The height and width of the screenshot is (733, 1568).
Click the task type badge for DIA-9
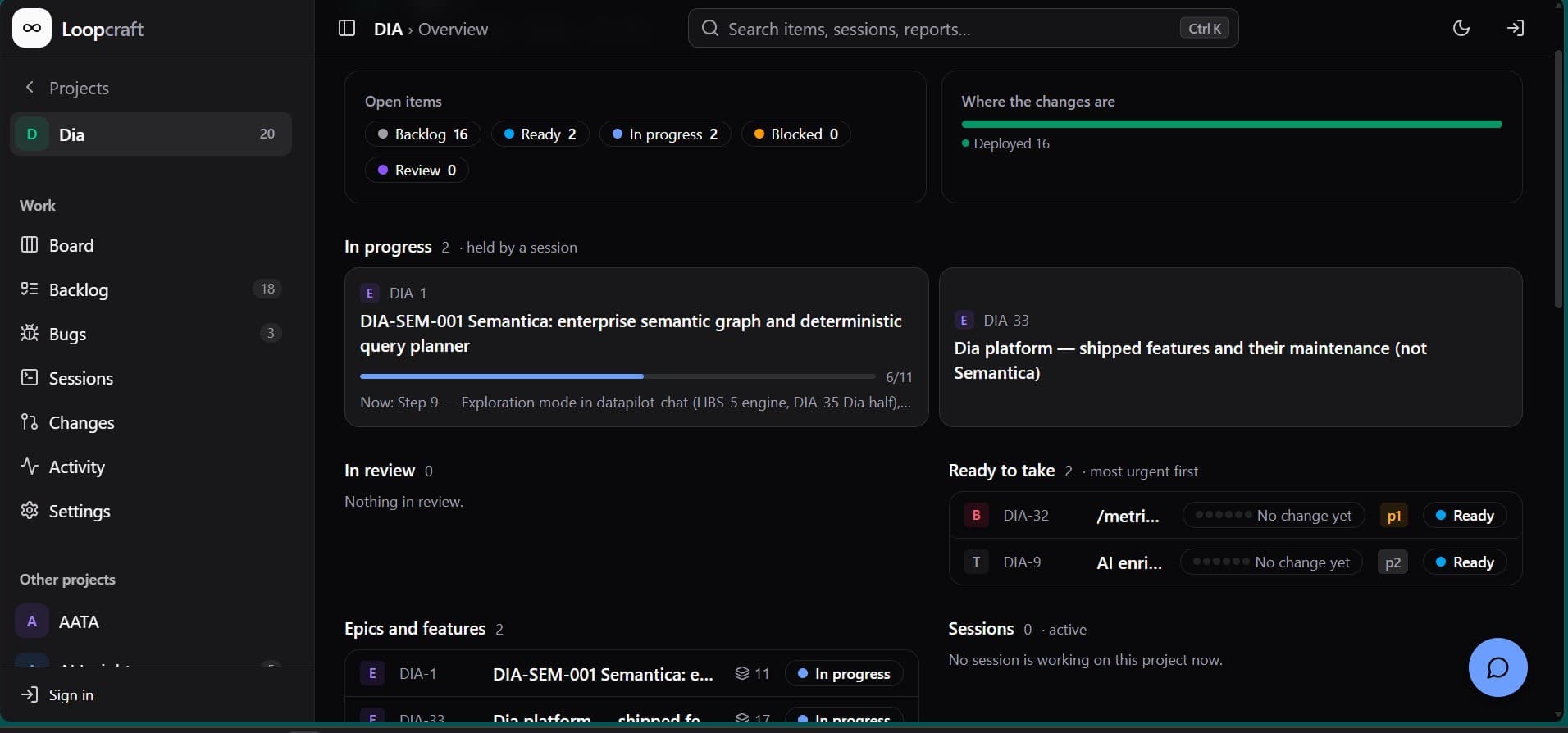coord(976,562)
